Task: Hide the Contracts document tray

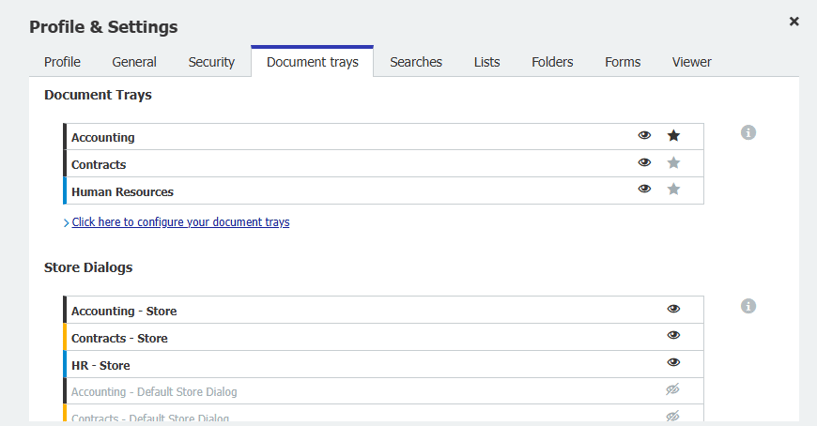Action: click(644, 163)
